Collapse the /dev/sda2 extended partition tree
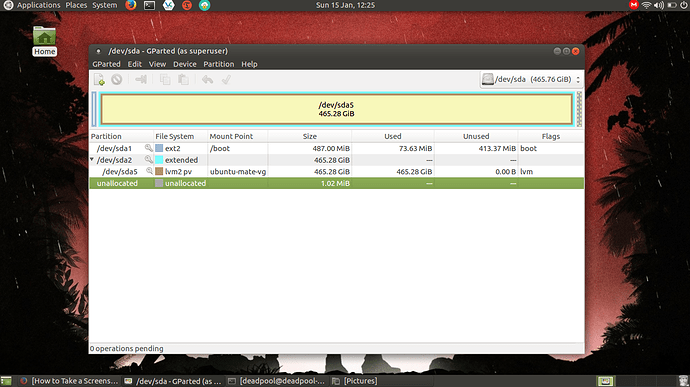Screen dimensions: 690x387 click(x=92, y=159)
